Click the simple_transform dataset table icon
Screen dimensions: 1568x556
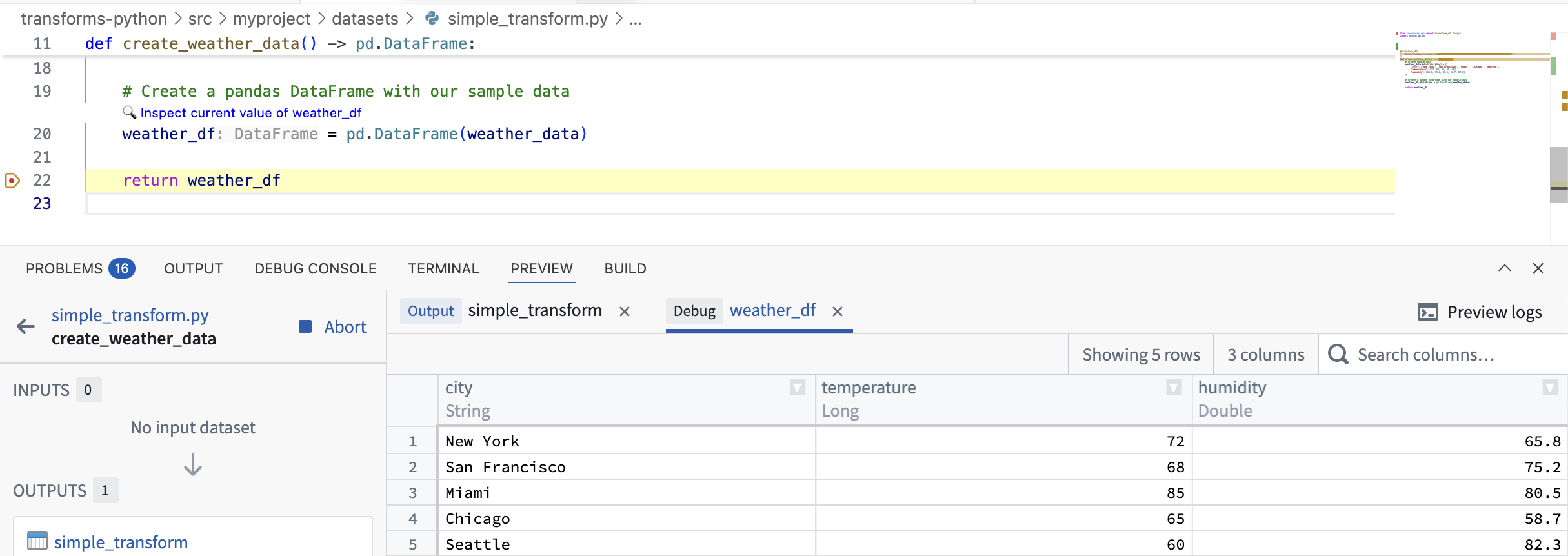click(x=37, y=541)
